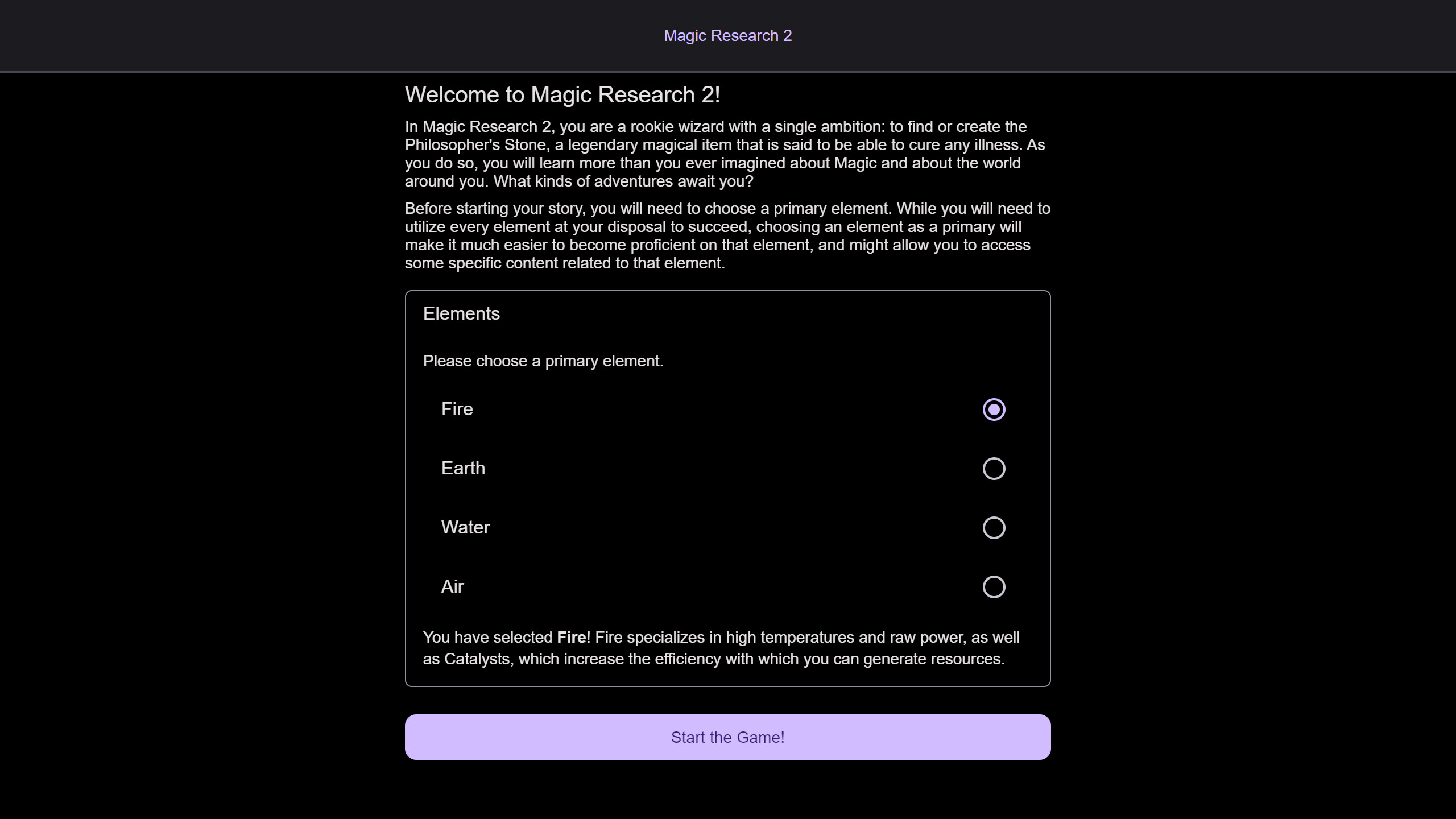Click the Water label text
This screenshot has width=1456, height=819.
point(465,527)
